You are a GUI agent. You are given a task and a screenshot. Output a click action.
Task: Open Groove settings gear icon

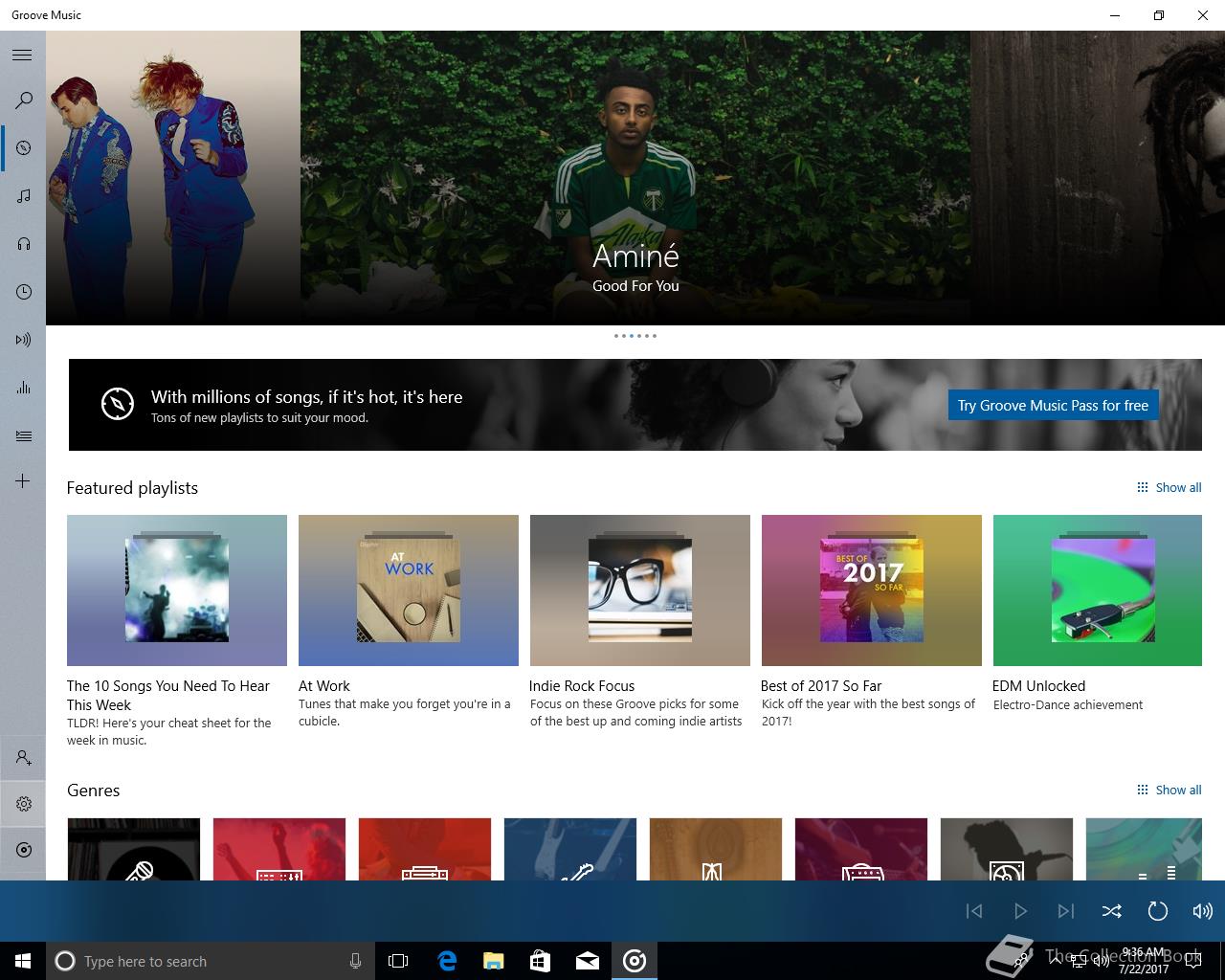(24, 804)
